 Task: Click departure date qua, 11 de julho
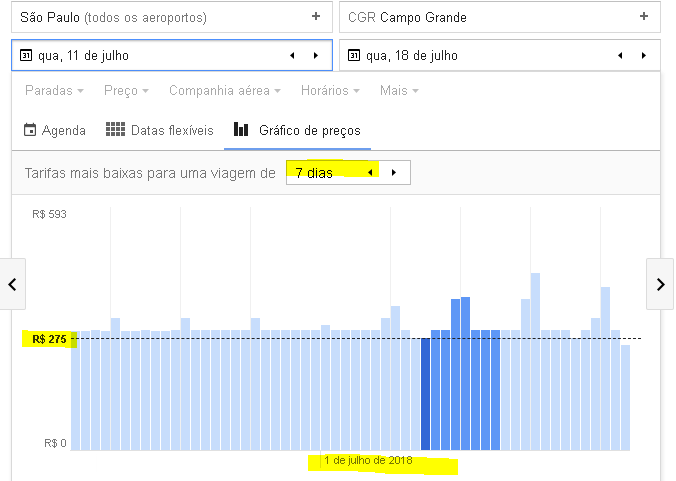click(83, 56)
